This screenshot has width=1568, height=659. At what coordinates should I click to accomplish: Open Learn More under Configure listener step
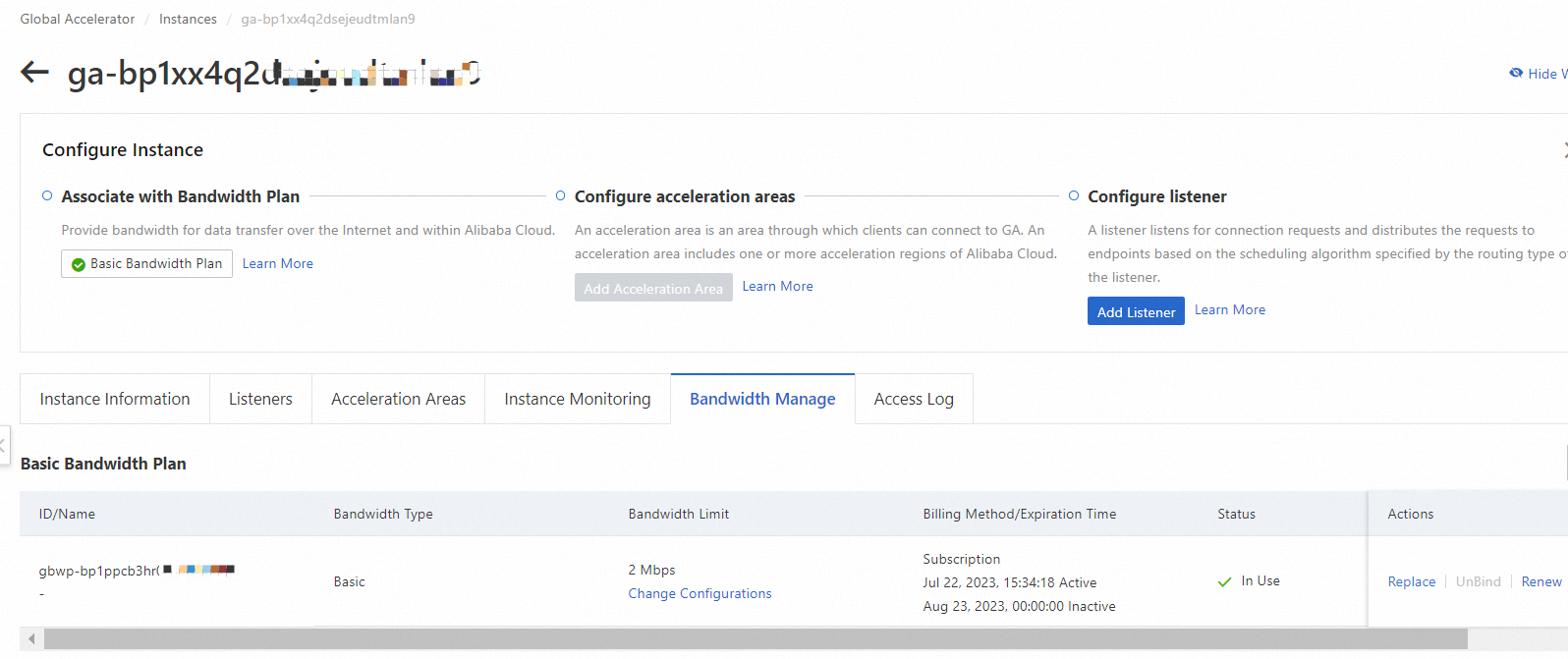[1230, 309]
